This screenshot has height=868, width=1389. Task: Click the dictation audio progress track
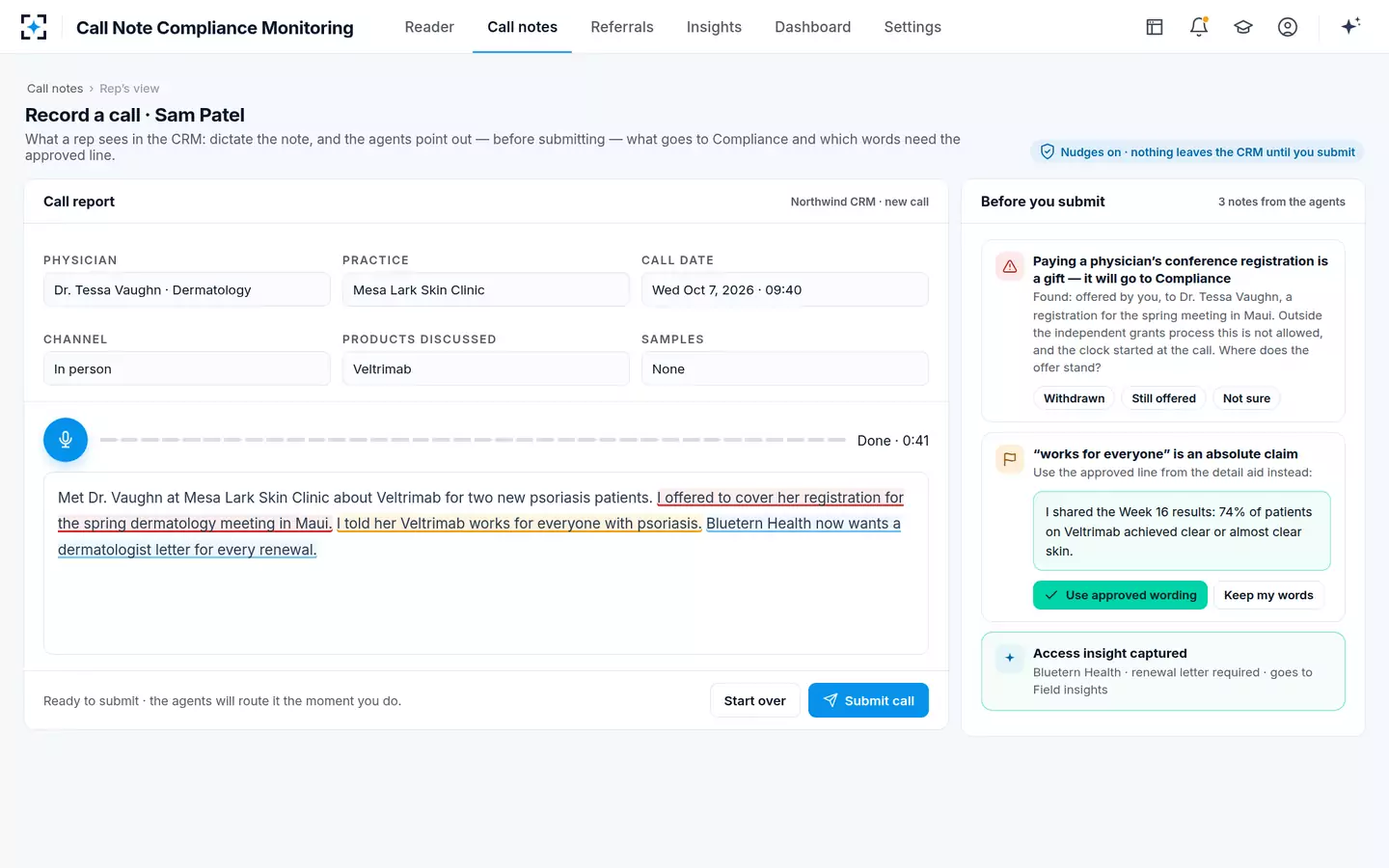(473, 440)
